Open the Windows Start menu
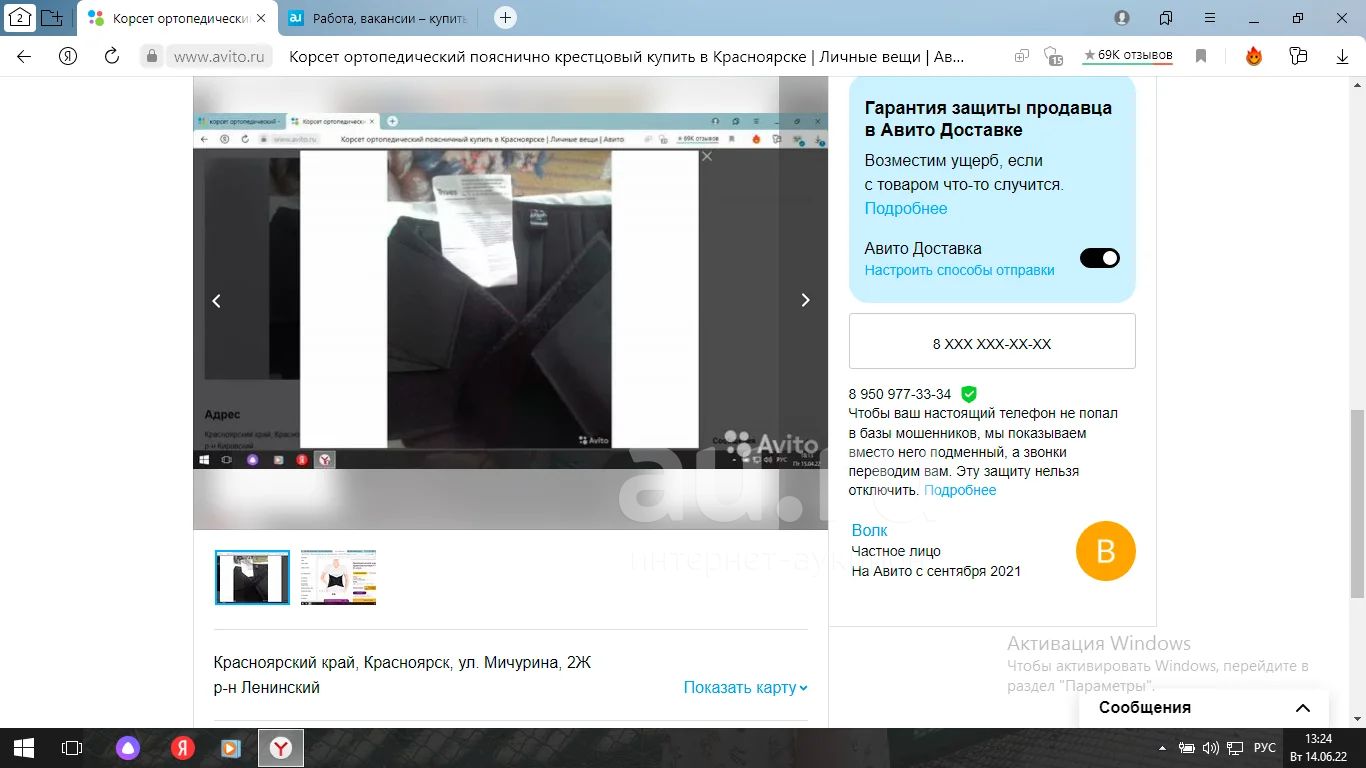This screenshot has width=1366, height=768. [24, 748]
